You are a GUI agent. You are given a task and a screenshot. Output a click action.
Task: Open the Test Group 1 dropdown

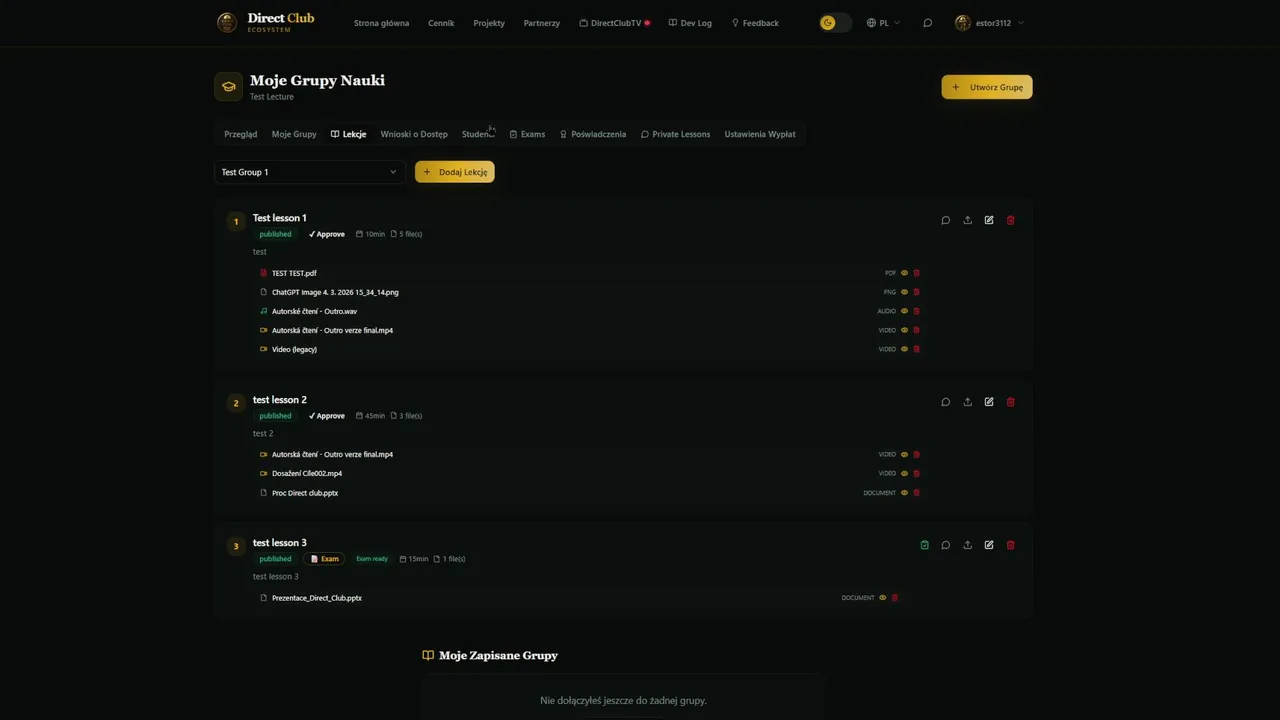(310, 172)
